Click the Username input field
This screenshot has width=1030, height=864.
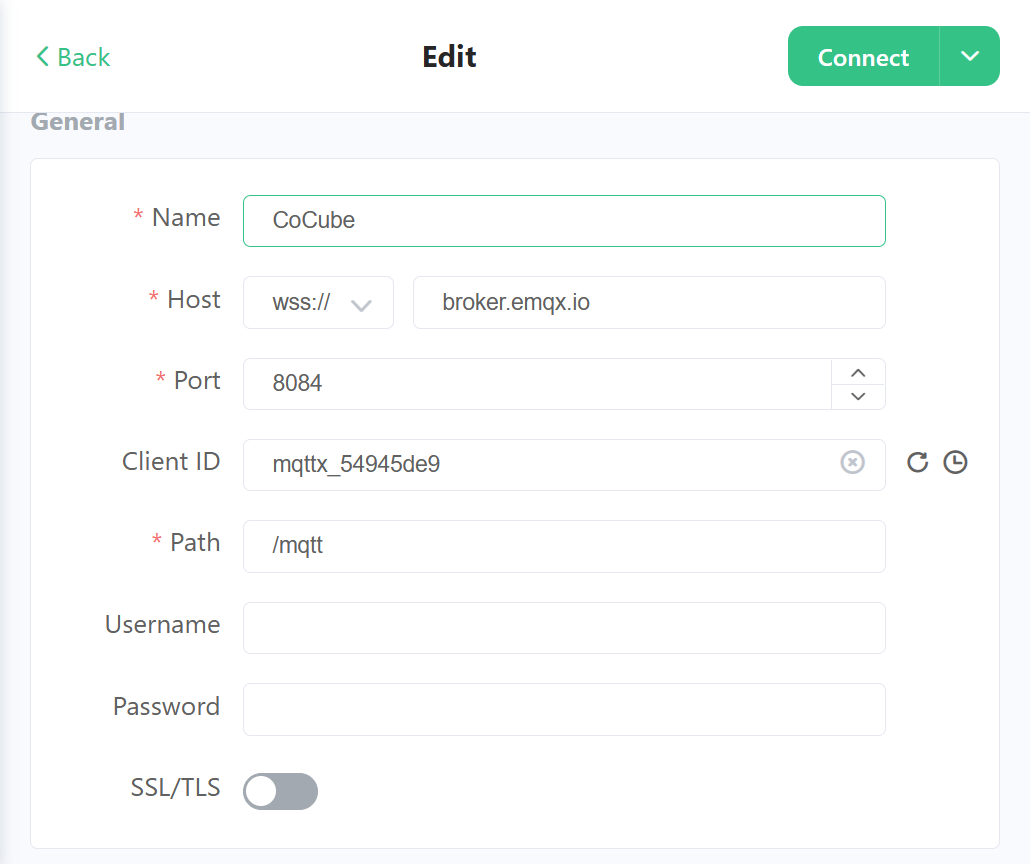[564, 627]
